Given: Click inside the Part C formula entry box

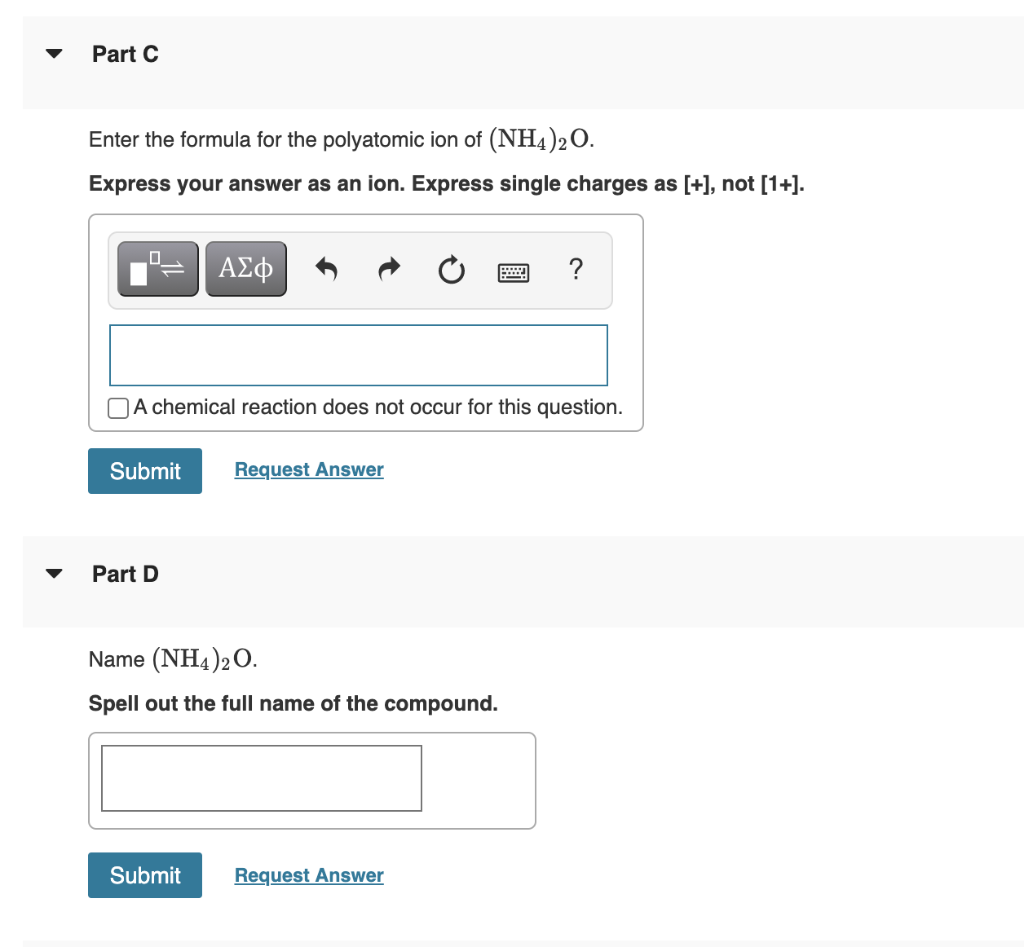Looking at the screenshot, I should 358,354.
